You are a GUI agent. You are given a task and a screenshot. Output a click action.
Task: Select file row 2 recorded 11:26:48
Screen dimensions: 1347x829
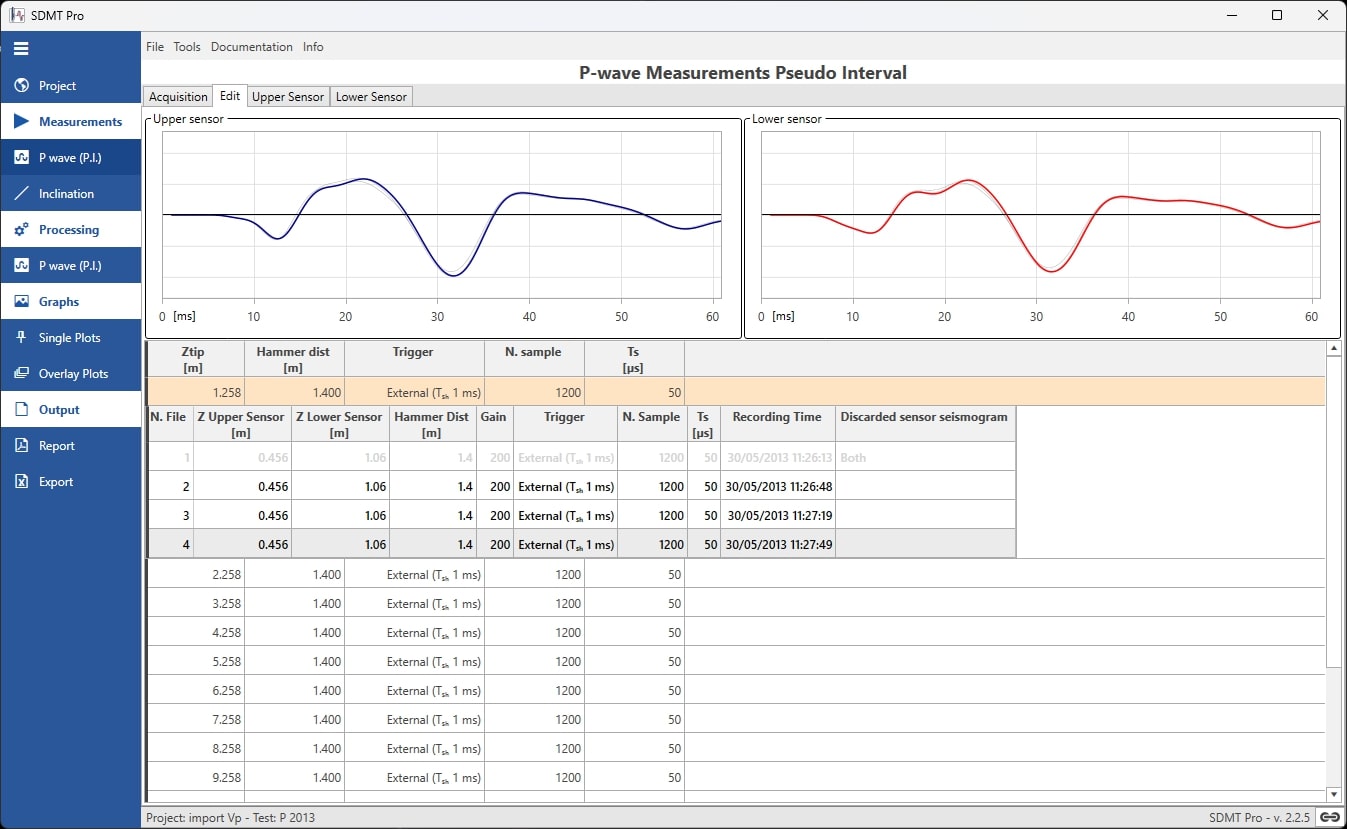point(582,487)
